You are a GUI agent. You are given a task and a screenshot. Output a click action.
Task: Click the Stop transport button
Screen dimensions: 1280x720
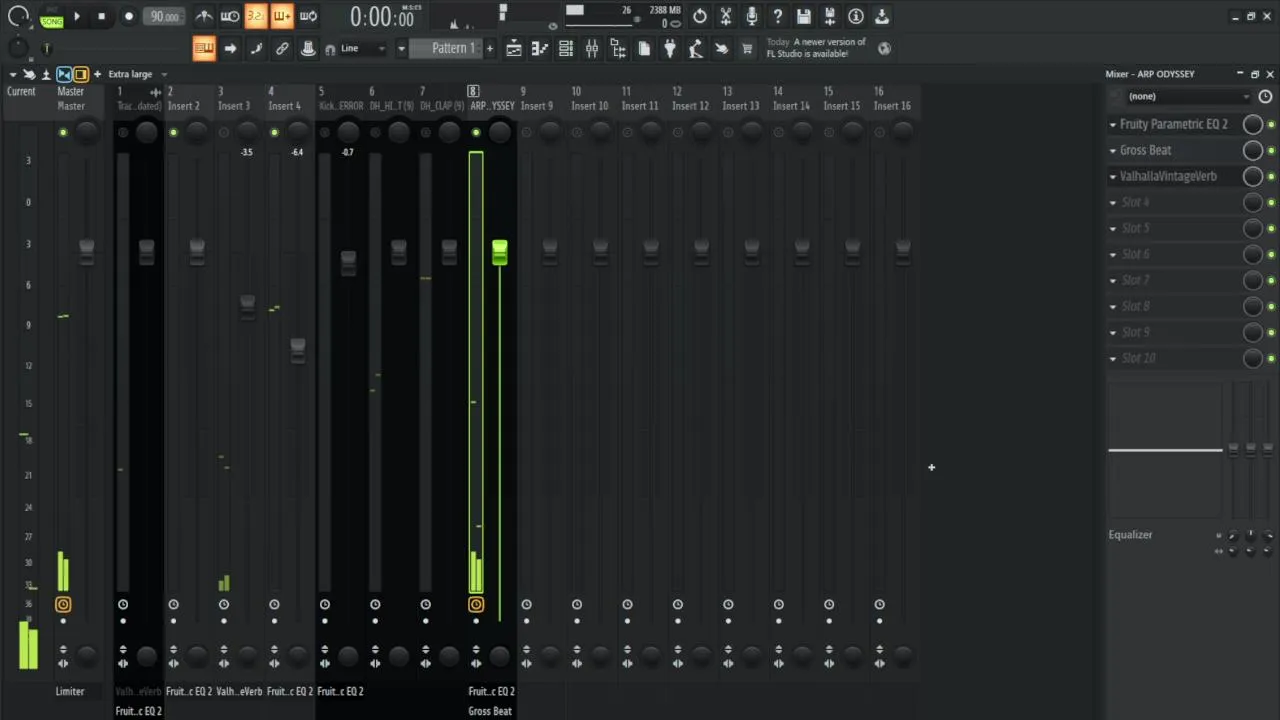click(101, 16)
